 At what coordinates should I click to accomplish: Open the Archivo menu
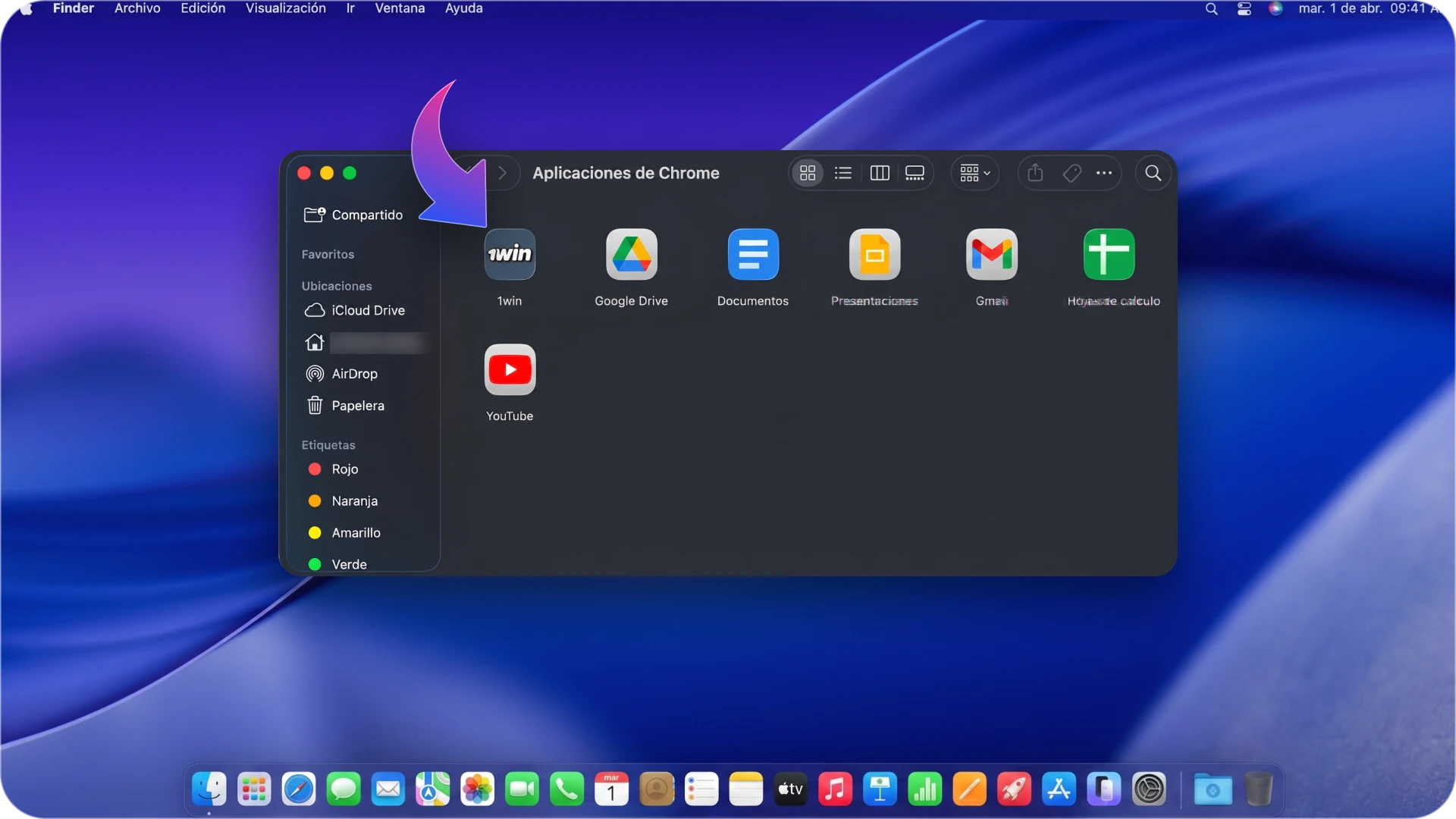pos(137,8)
